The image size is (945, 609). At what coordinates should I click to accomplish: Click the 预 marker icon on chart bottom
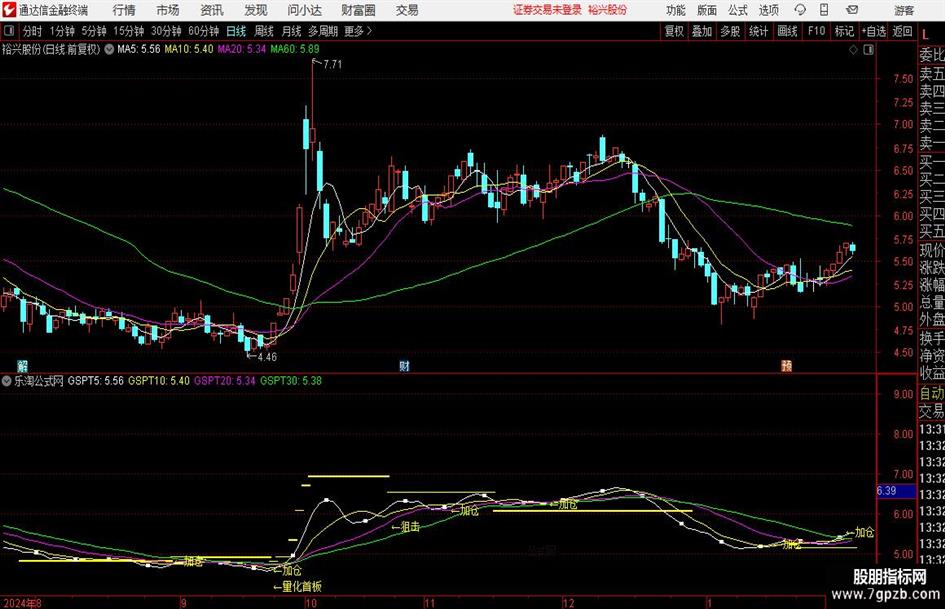pos(786,365)
